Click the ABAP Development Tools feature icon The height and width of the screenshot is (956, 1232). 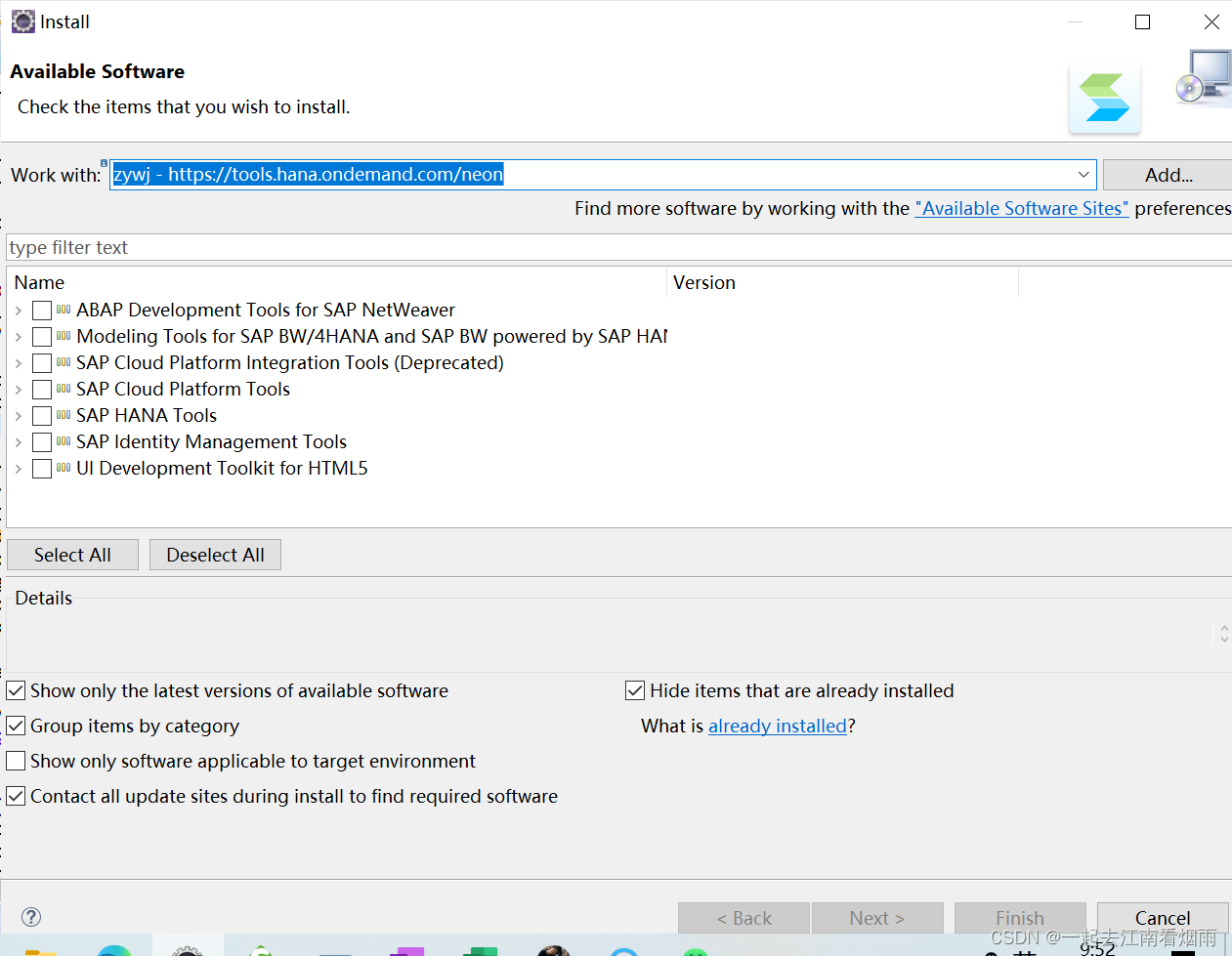(x=64, y=310)
